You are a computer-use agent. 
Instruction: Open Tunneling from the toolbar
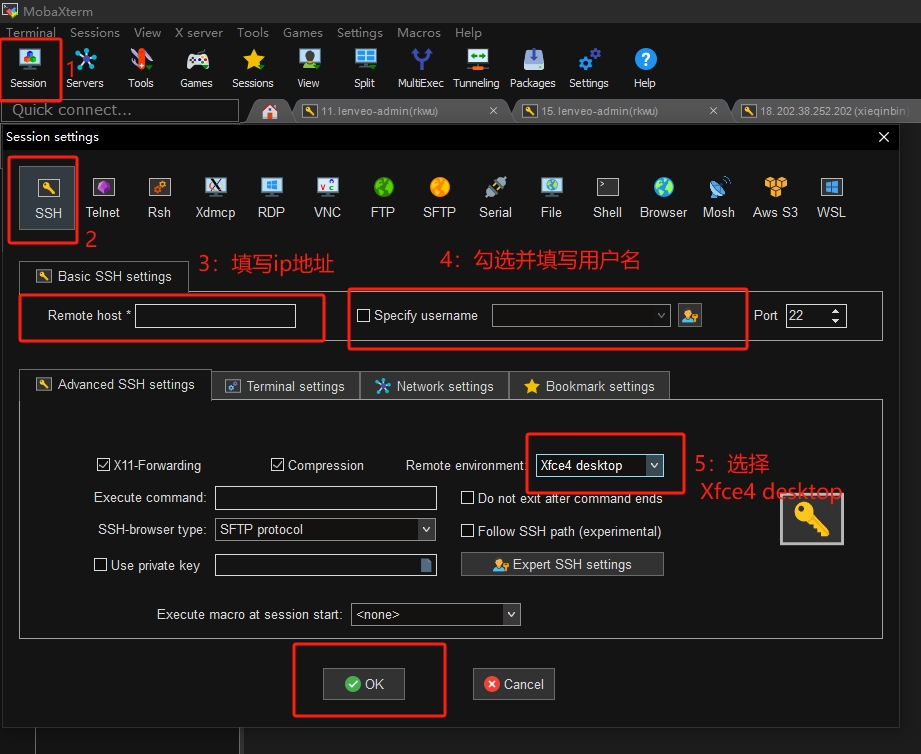476,68
